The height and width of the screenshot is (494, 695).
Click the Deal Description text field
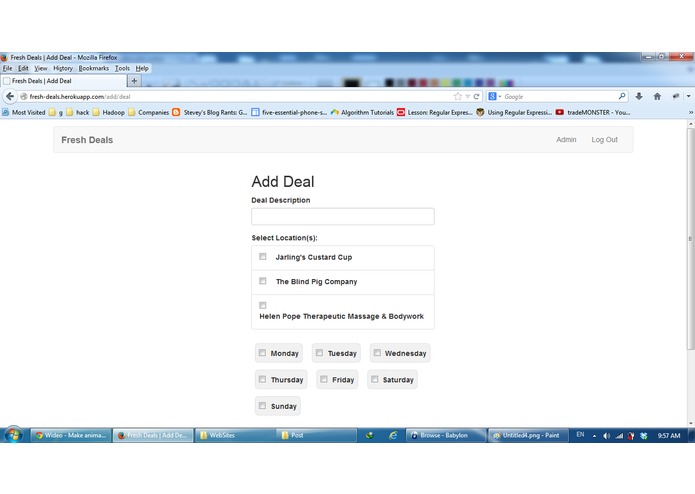343,217
